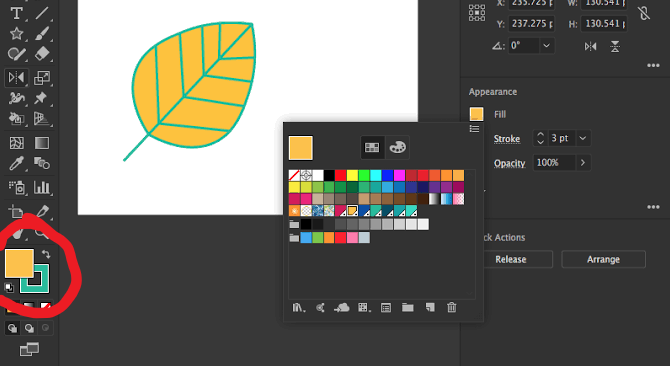The height and width of the screenshot is (366, 670).
Task: Select the Mesh tool
Action: pyautogui.click(x=16, y=143)
